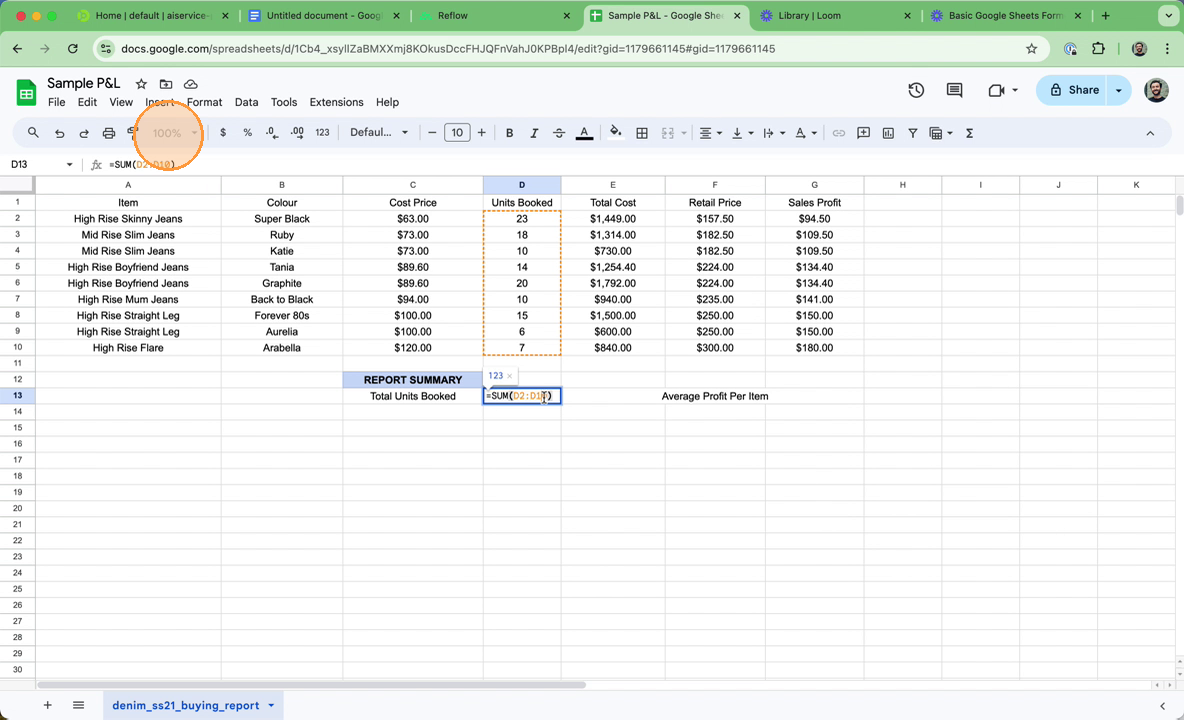Open the Tools menu
Screen dimensions: 1184x720
coord(284,102)
